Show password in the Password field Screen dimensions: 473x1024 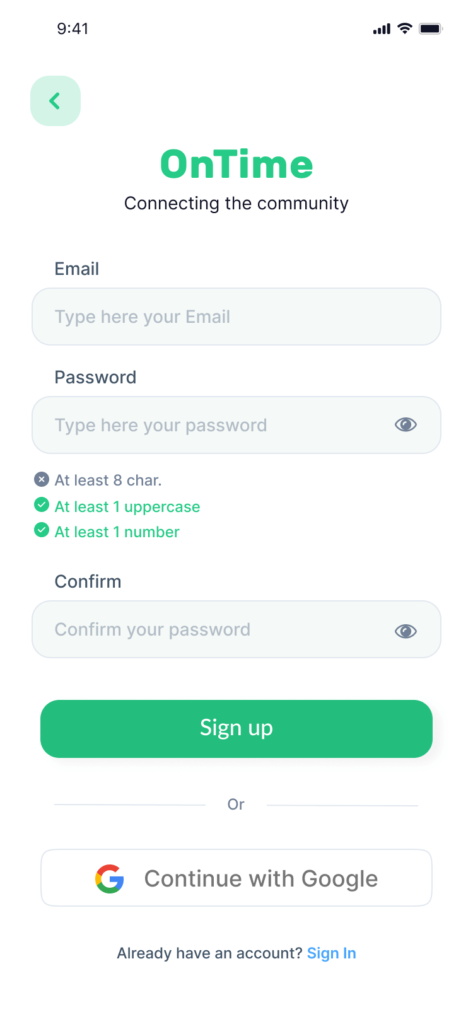406,425
